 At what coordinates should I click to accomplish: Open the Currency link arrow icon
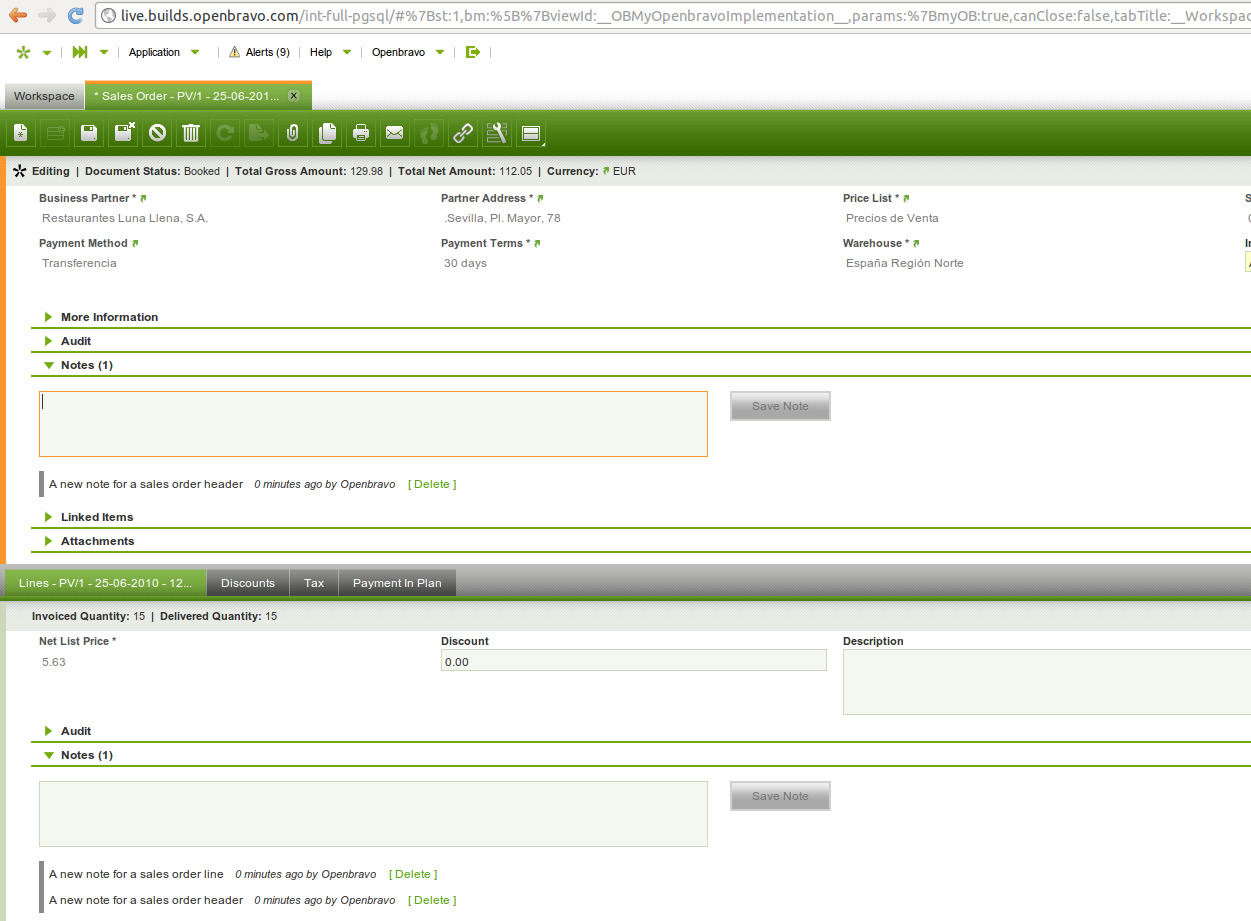pos(606,171)
